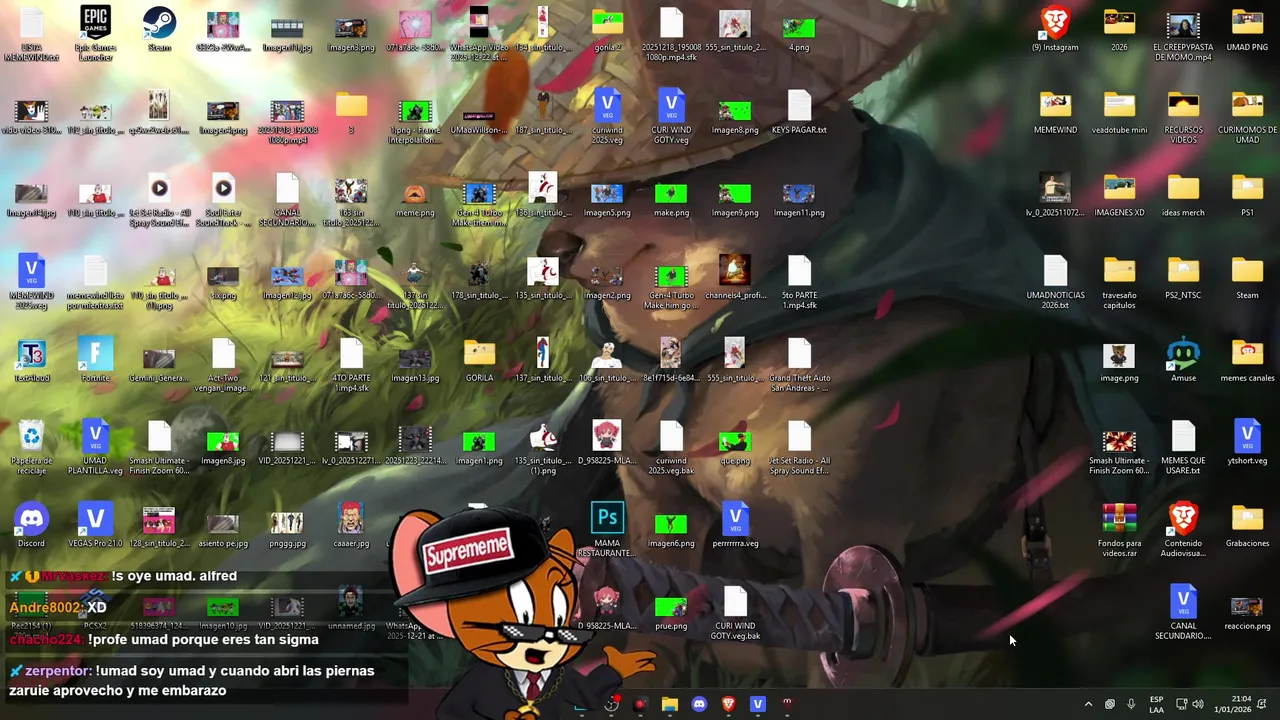Image resolution: width=1280 pixels, height=720 pixels.
Task: Select the Soul Eater Soundtrack media file
Action: click(x=223, y=199)
